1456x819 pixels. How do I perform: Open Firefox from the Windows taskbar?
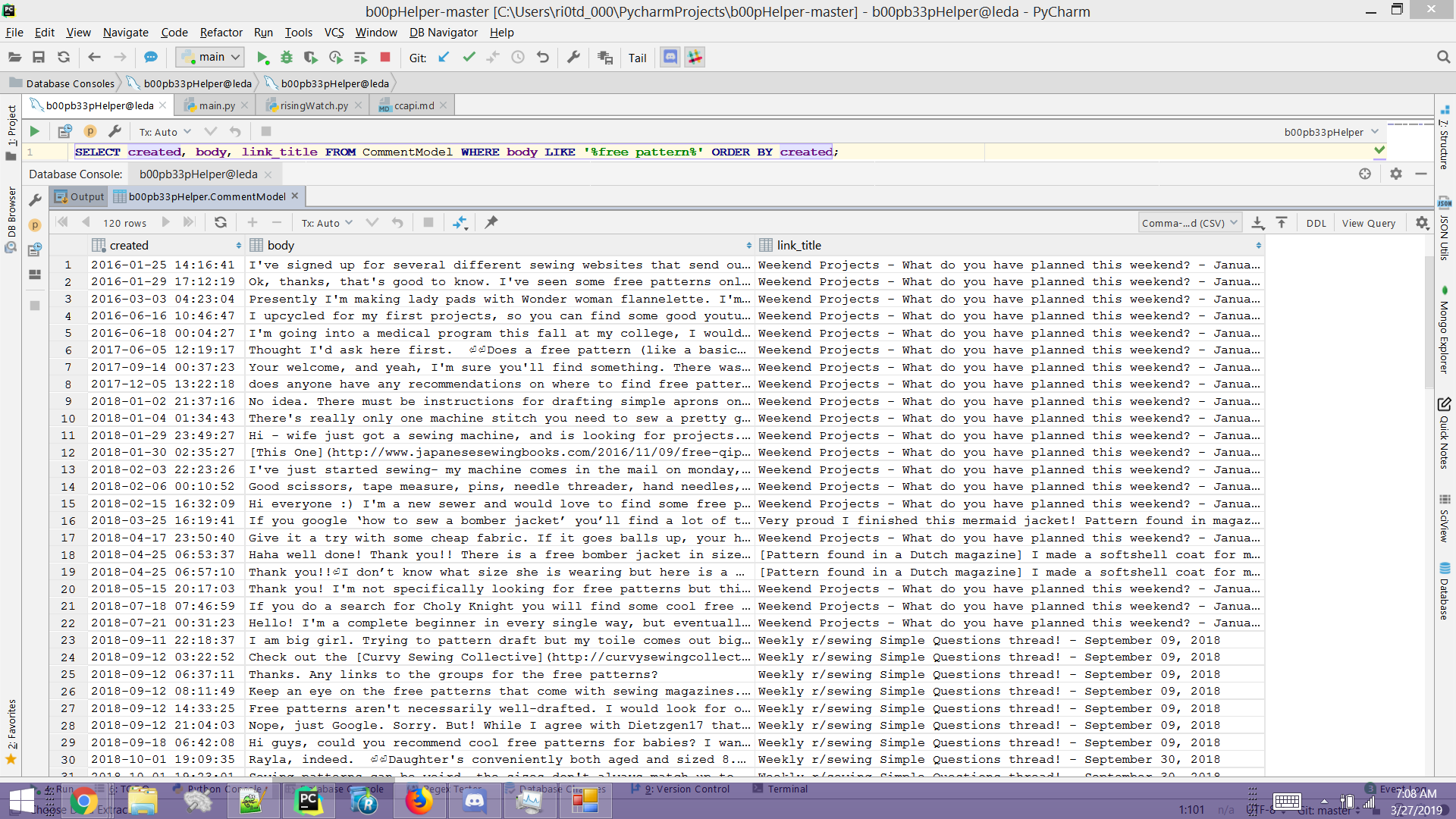[x=419, y=802]
